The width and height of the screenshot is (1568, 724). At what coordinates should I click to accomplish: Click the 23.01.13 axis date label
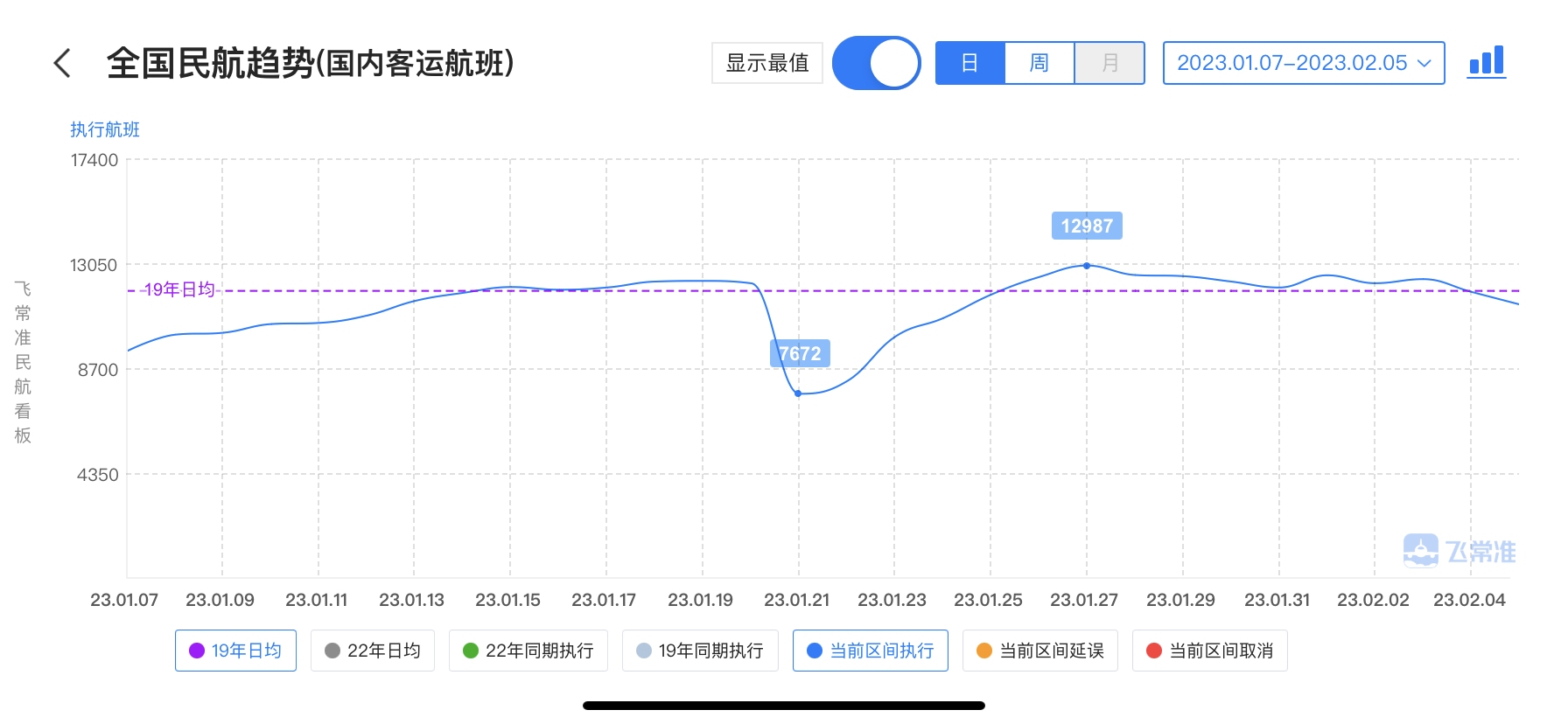click(412, 600)
